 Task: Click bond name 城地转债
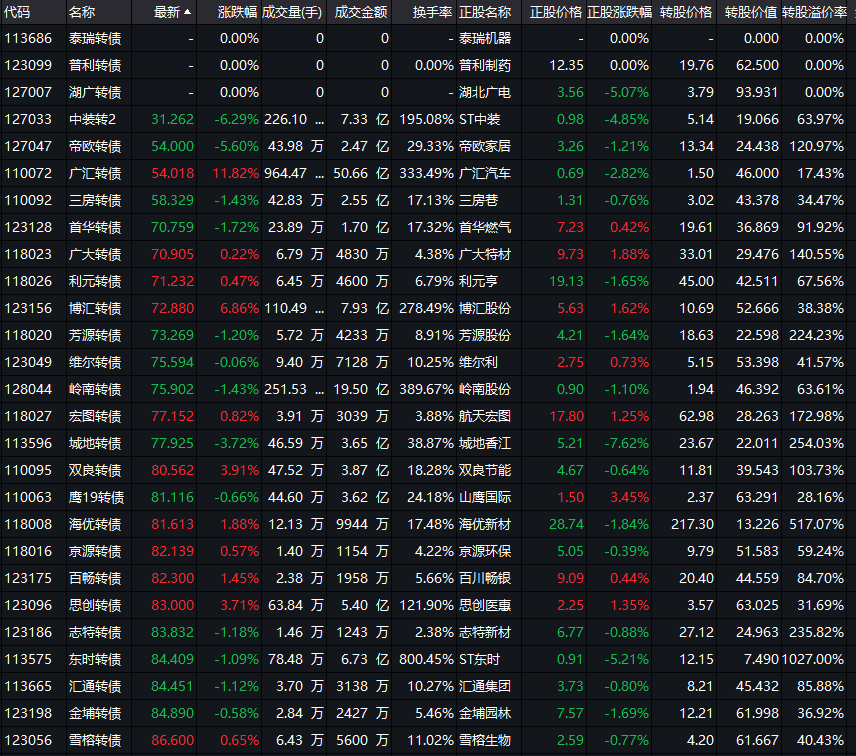[95, 443]
